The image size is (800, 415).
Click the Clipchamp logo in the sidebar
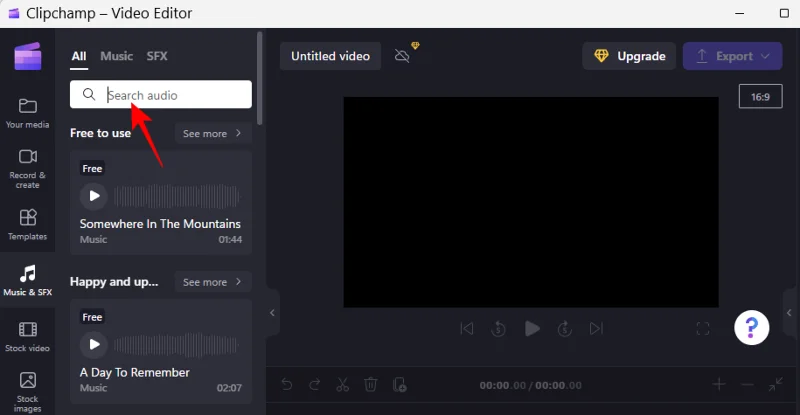[x=28, y=56]
